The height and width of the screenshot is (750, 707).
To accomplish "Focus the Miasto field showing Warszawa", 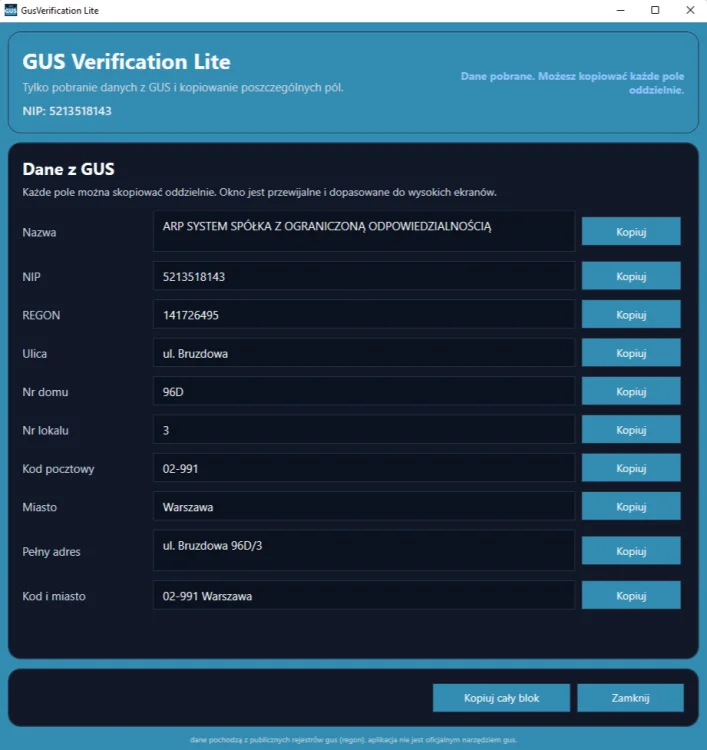I will coord(364,506).
